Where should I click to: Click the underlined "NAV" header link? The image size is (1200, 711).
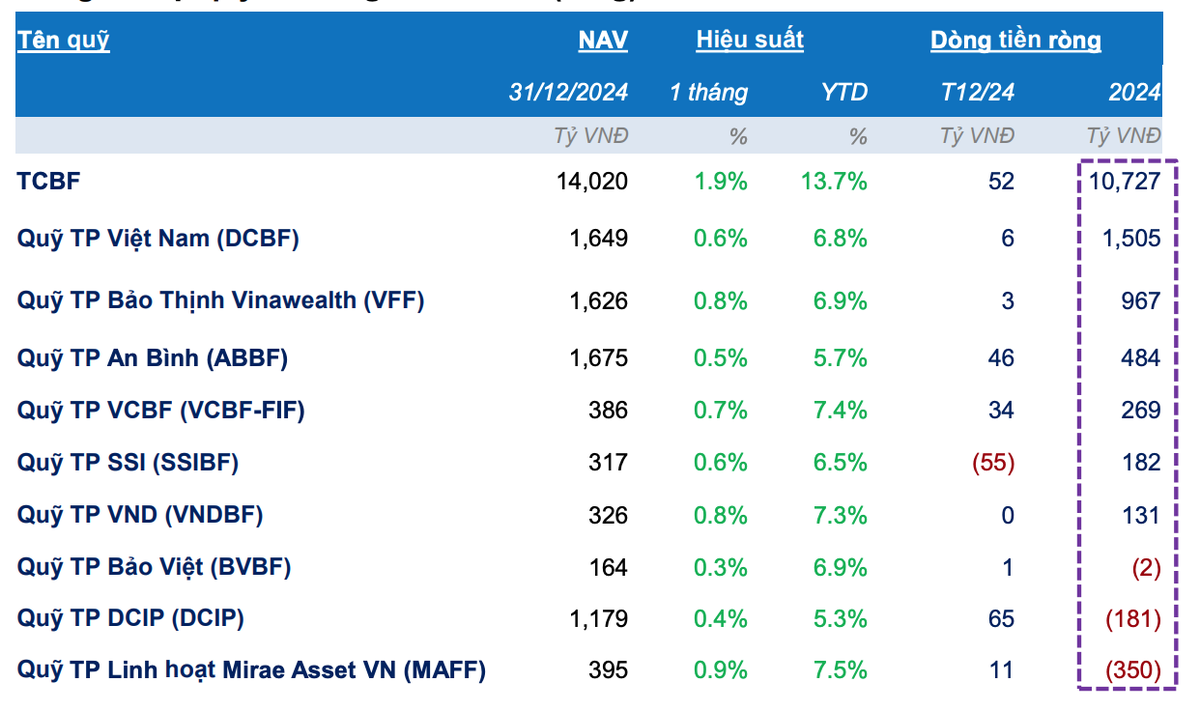pos(603,41)
